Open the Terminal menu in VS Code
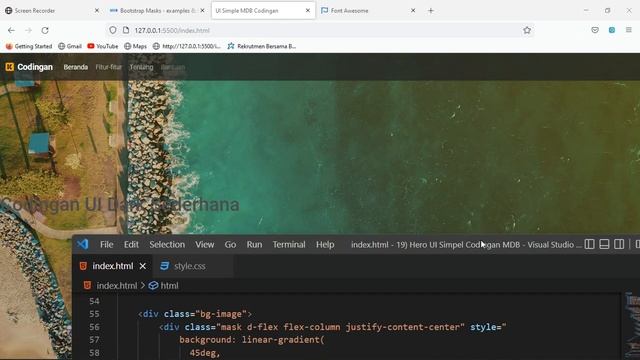Image resolution: width=640 pixels, height=360 pixels. pyautogui.click(x=289, y=244)
